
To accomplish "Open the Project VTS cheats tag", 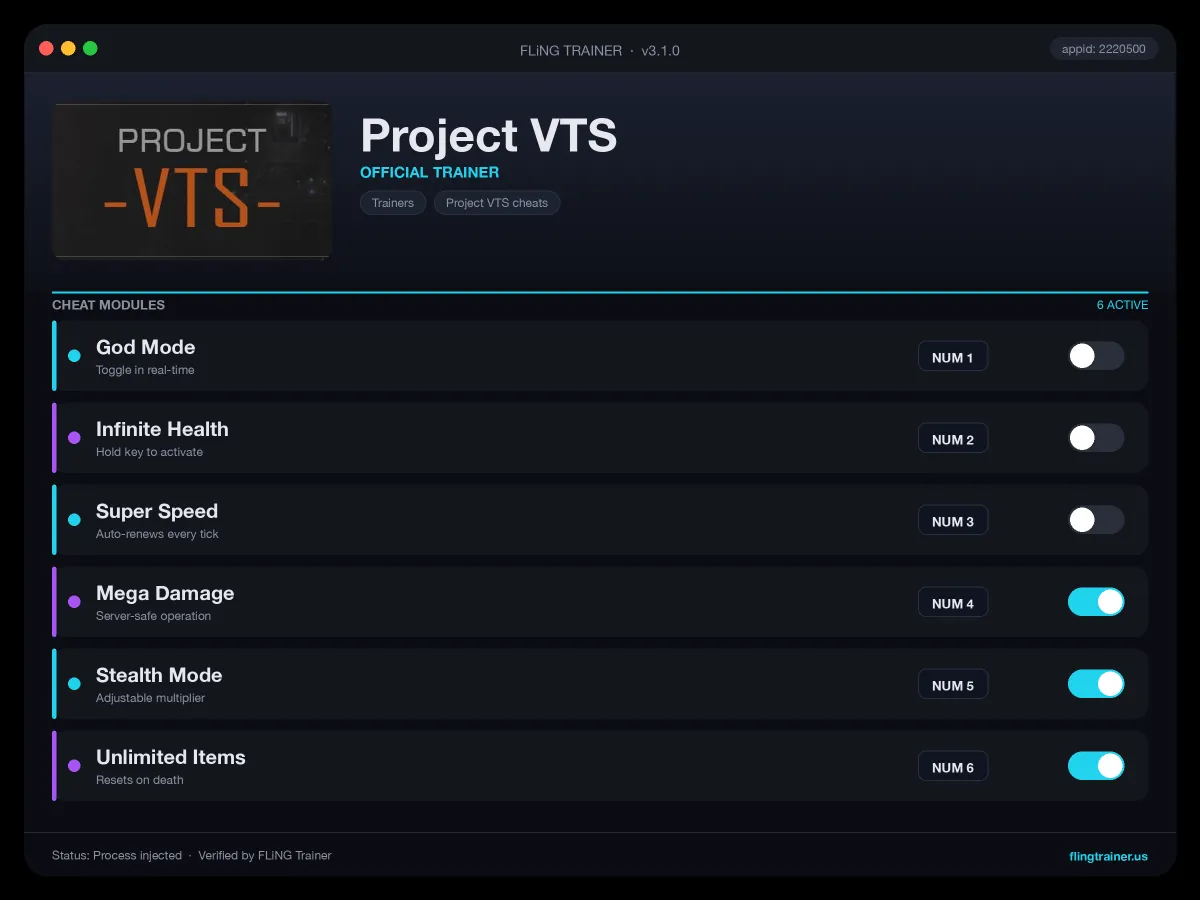I will 497,203.
